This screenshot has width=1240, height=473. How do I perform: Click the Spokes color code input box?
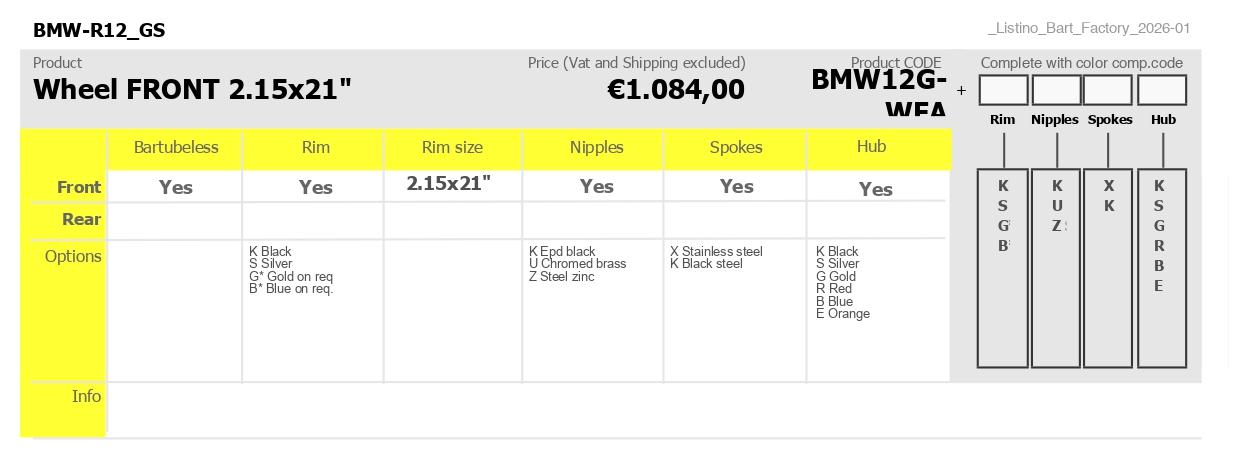[x=1108, y=90]
